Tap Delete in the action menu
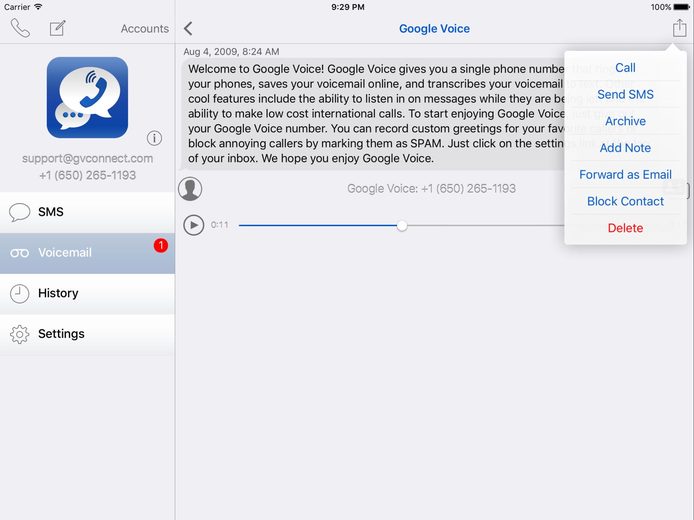Screen dimensions: 694x520 pyautogui.click(x=625, y=228)
